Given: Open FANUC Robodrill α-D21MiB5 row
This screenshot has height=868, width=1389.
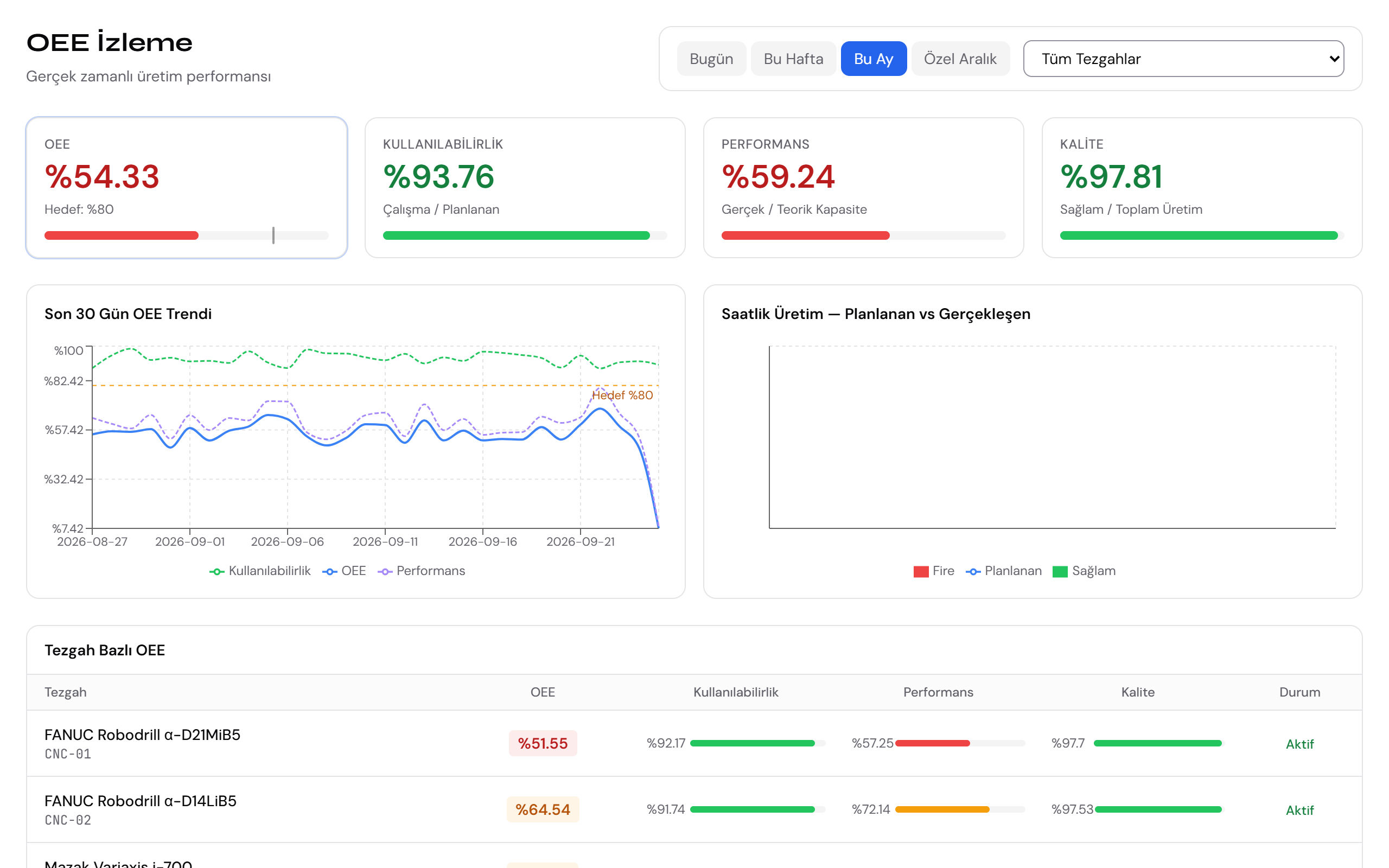Looking at the screenshot, I should pyautogui.click(x=694, y=743).
